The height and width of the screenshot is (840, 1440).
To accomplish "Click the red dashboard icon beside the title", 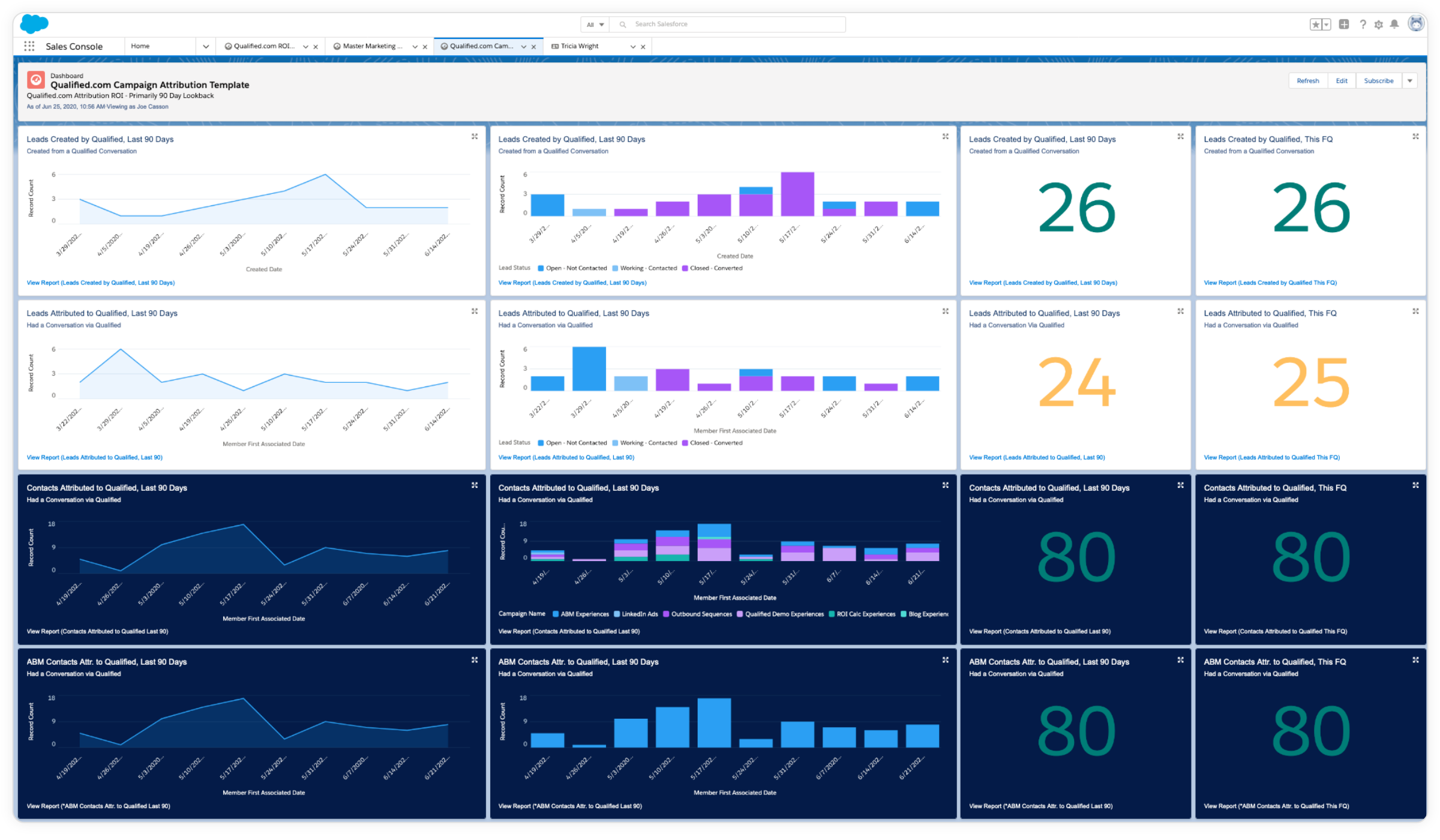I will (36, 79).
